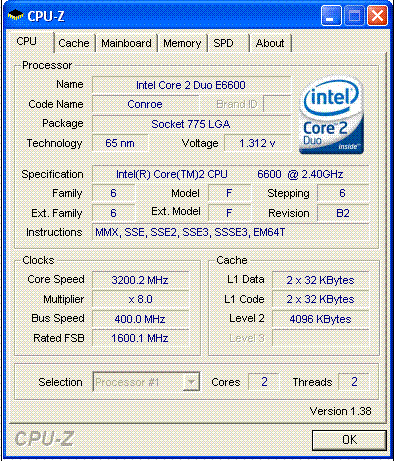The width and height of the screenshot is (398, 461).
Task: Close the CPU-Z window
Action: [x=378, y=16]
